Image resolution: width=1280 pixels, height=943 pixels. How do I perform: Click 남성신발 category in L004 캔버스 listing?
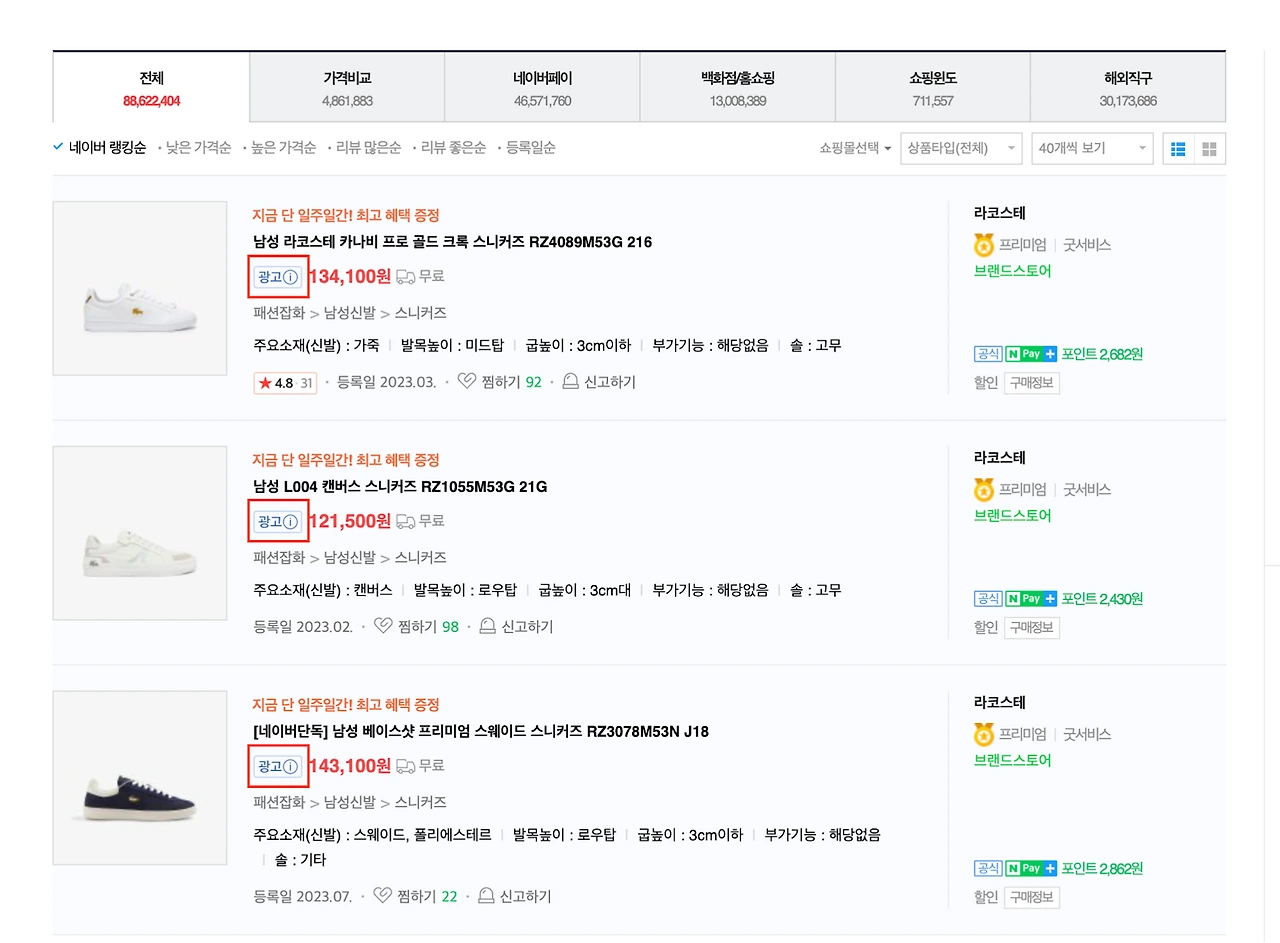coord(350,558)
